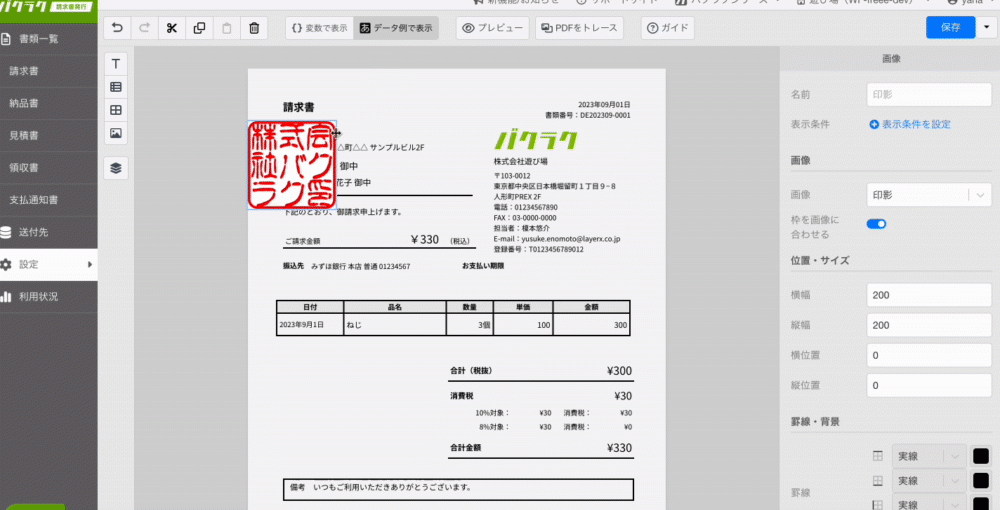This screenshot has height=510, width=1000.
Task: Click the ねじ item cell in the table
Action: (395, 325)
